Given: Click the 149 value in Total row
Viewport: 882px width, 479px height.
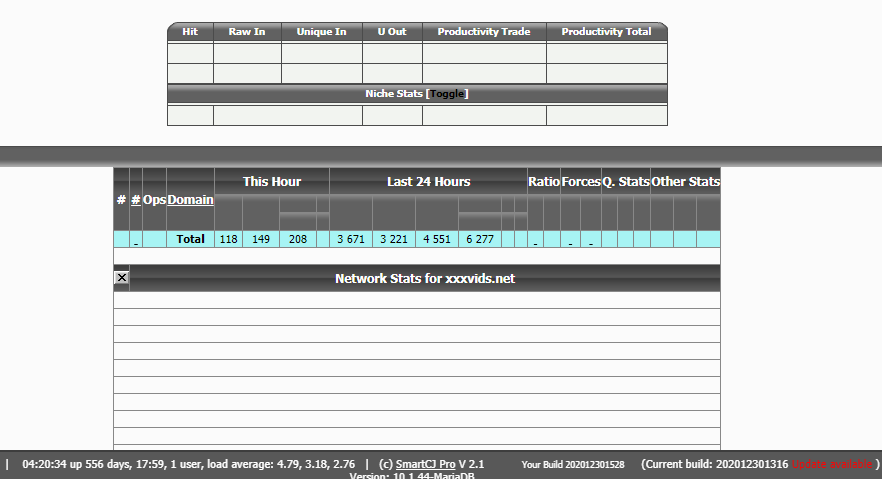Looking at the screenshot, I should [261, 239].
